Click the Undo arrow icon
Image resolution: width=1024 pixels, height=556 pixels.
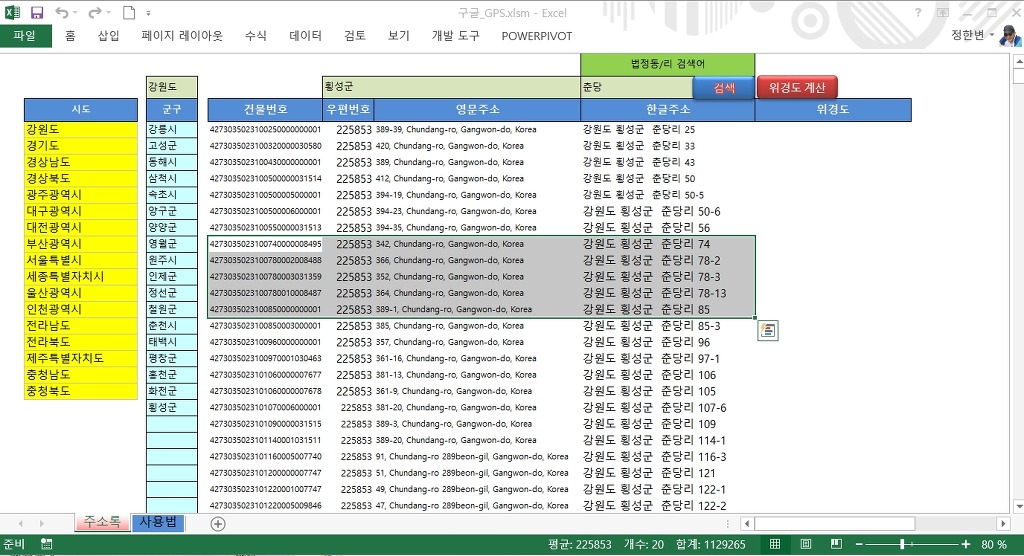(x=62, y=13)
